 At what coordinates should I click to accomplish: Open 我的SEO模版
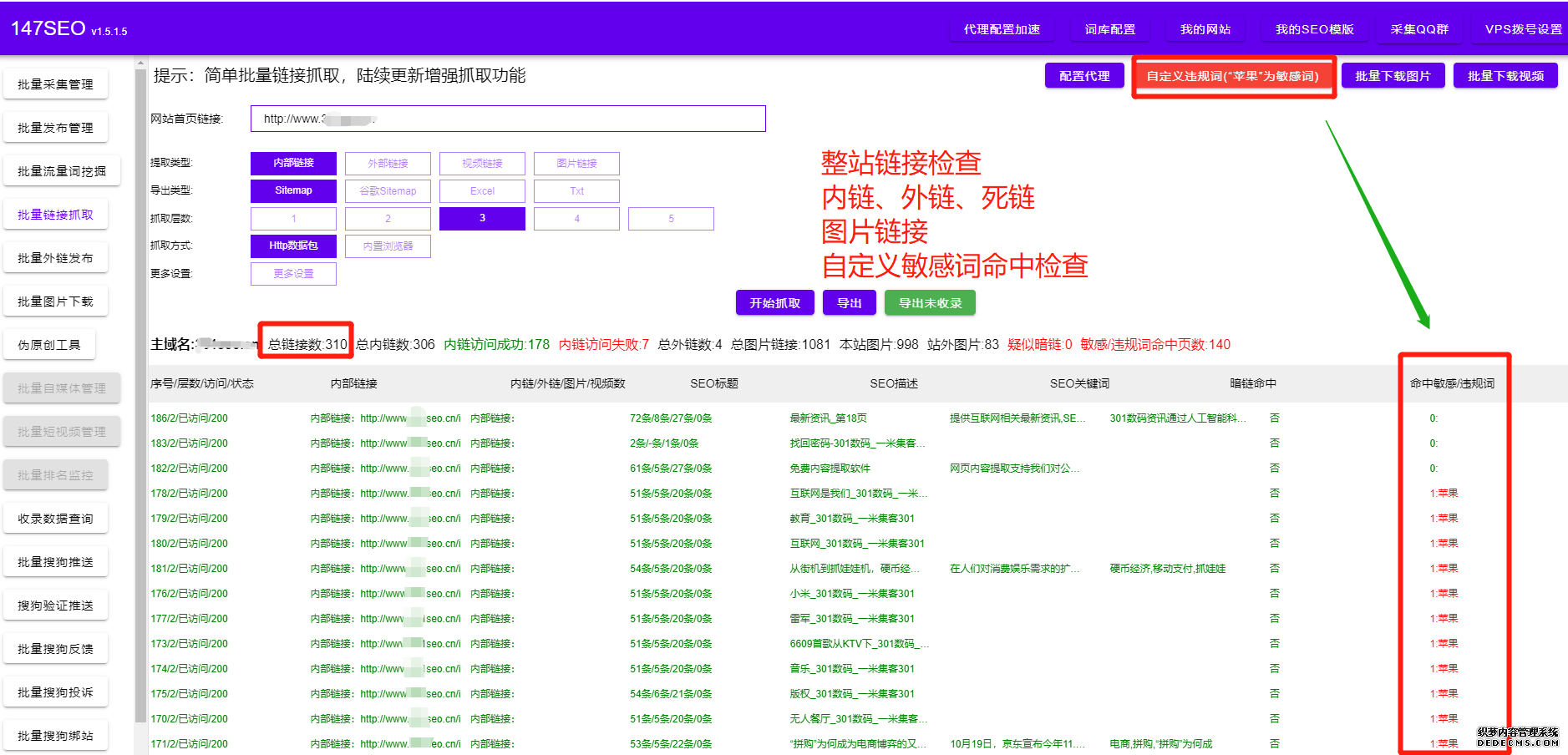1314,29
